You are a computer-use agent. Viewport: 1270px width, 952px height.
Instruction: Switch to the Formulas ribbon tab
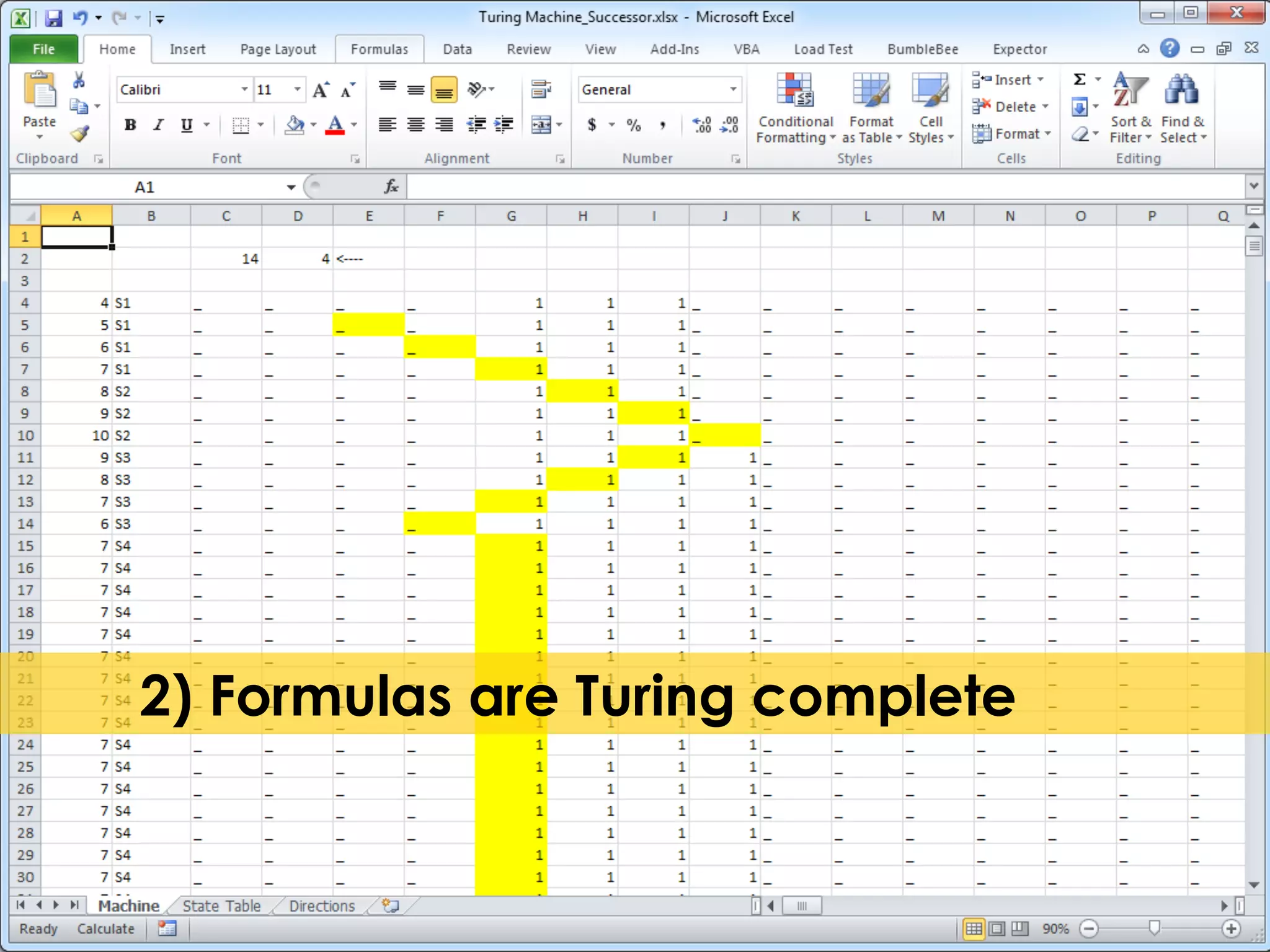coord(380,49)
